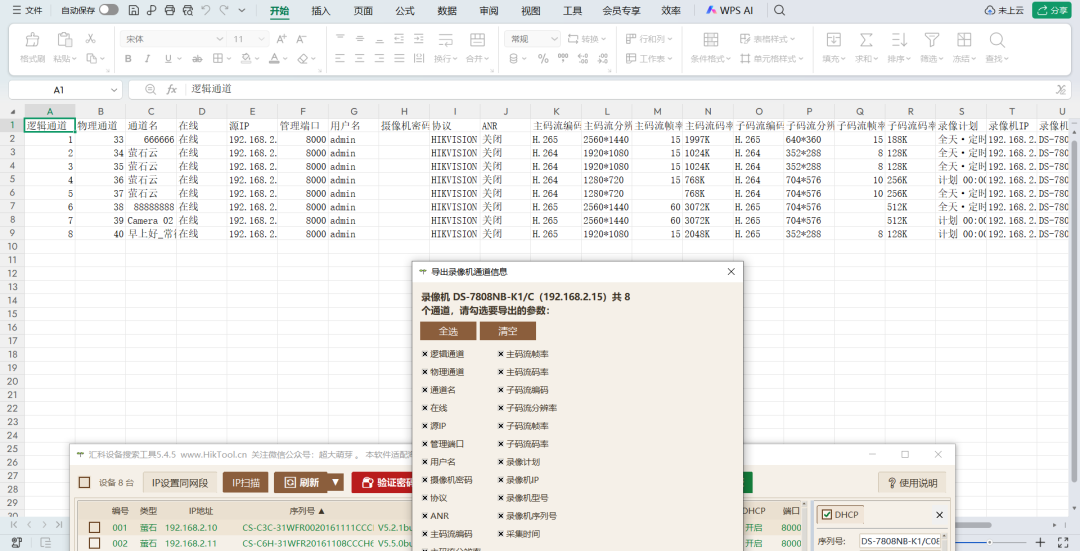Toggle the 逻辑通道 export checkbox

(x=425, y=354)
